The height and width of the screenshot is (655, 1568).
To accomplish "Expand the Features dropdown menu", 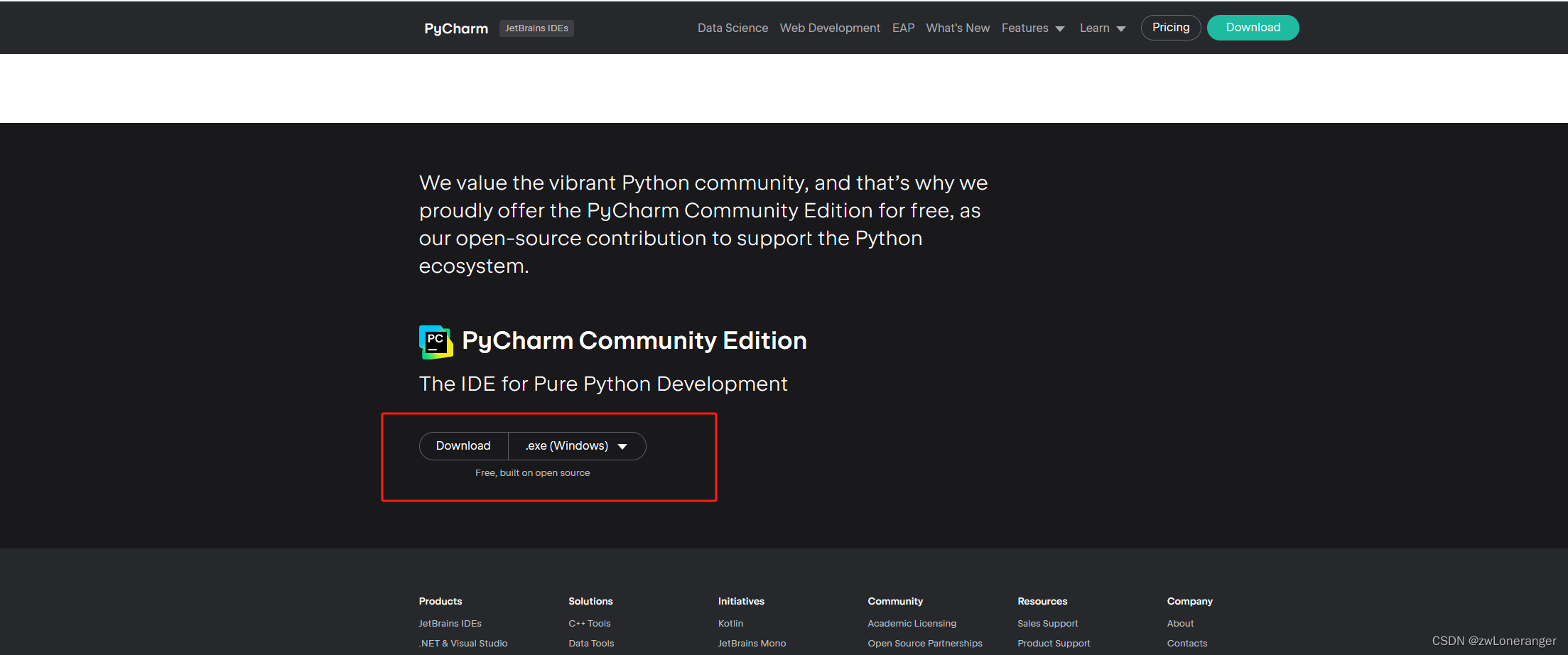I will (x=1033, y=28).
